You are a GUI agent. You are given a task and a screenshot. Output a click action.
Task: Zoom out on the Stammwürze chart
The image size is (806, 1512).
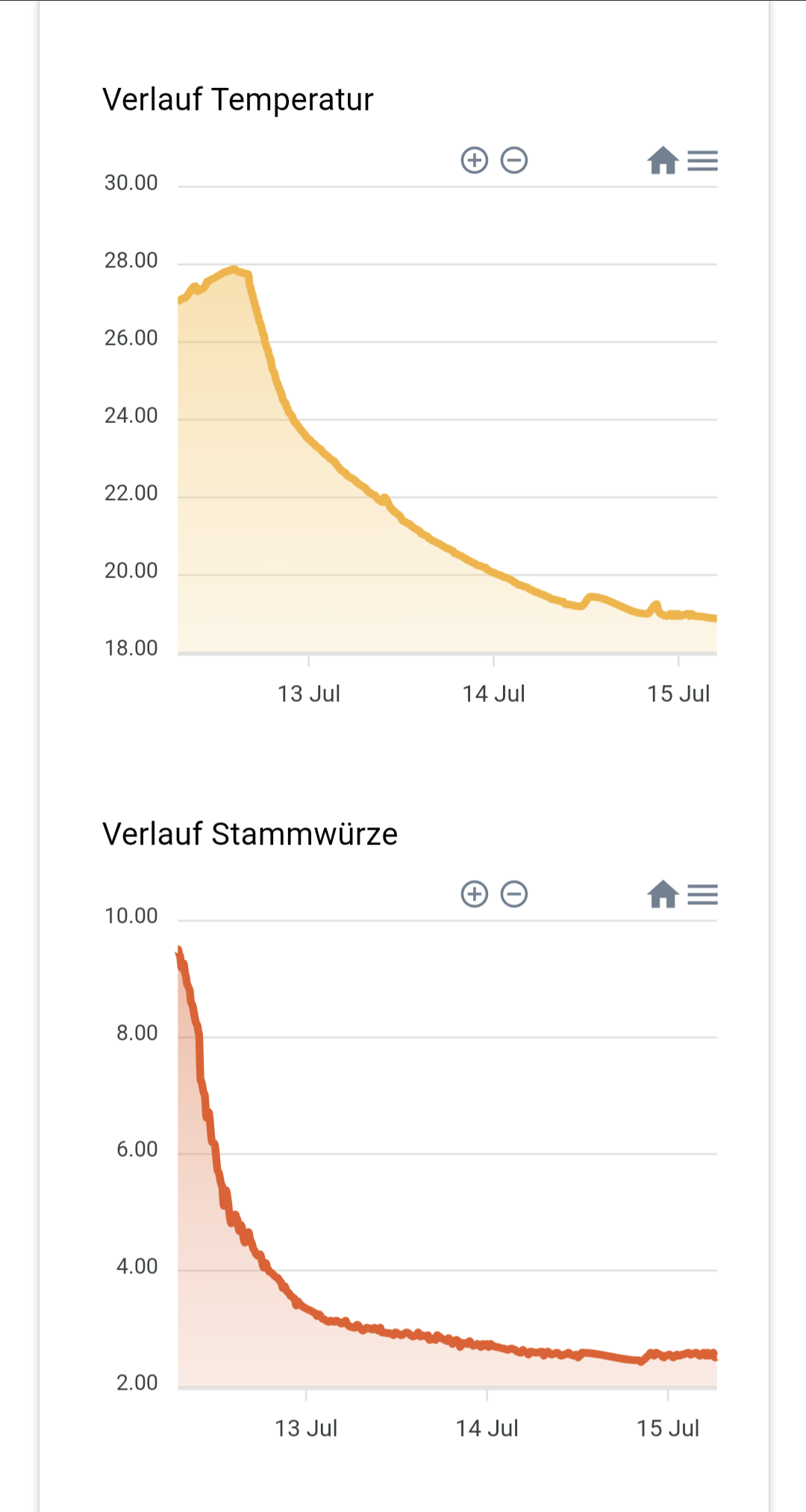(514, 894)
